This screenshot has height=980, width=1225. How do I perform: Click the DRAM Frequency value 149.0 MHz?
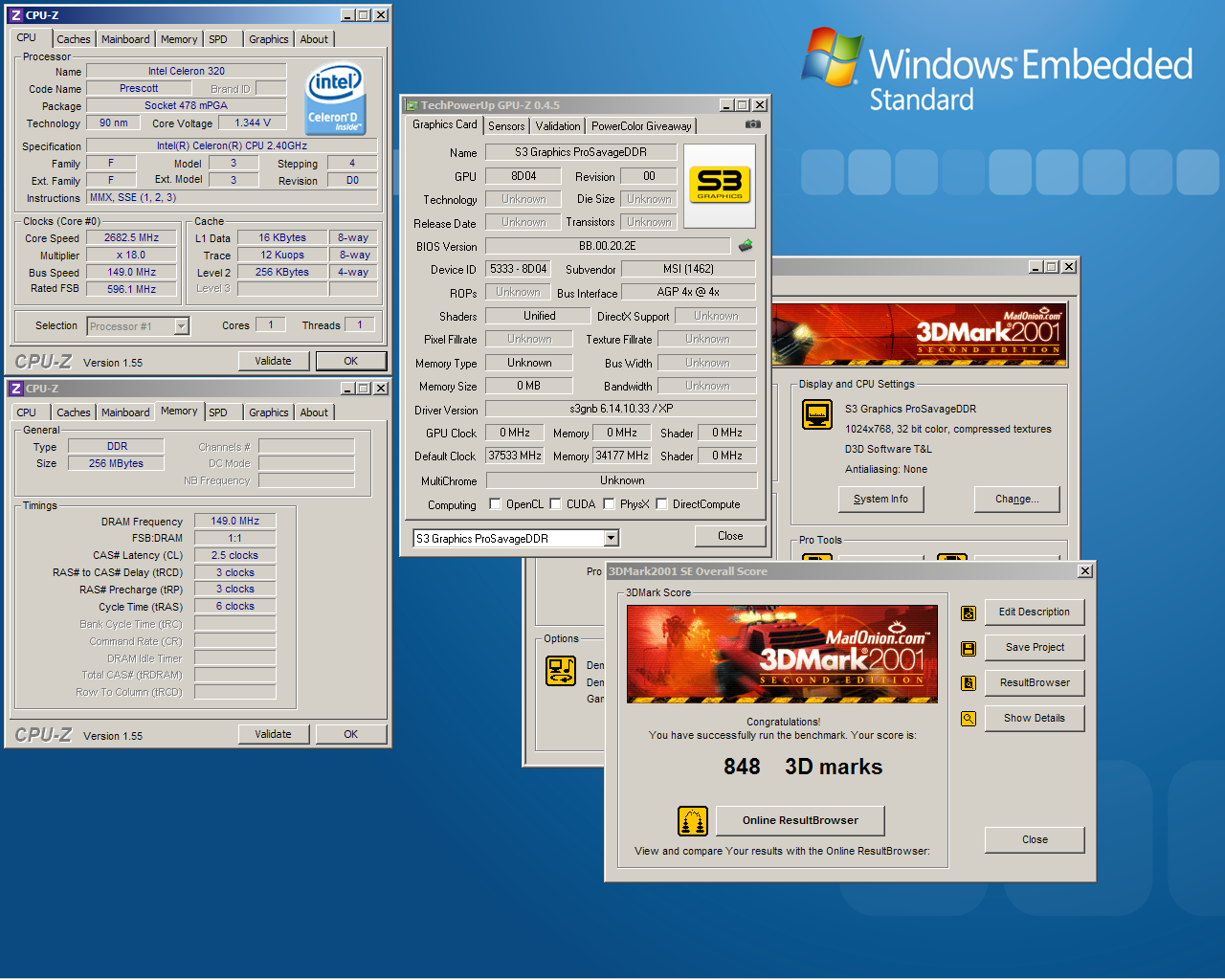(x=235, y=522)
